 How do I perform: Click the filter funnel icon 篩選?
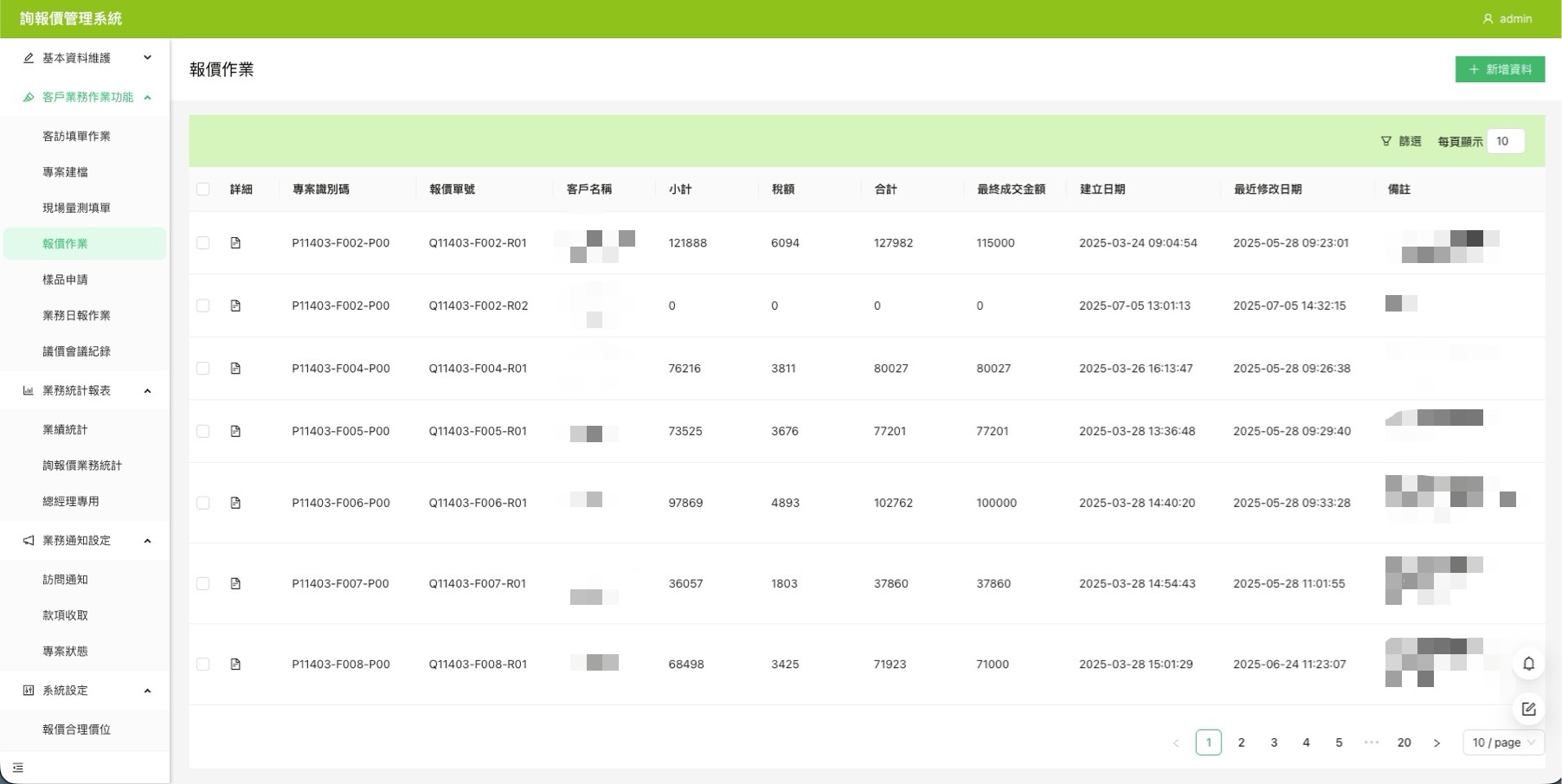[1386, 141]
